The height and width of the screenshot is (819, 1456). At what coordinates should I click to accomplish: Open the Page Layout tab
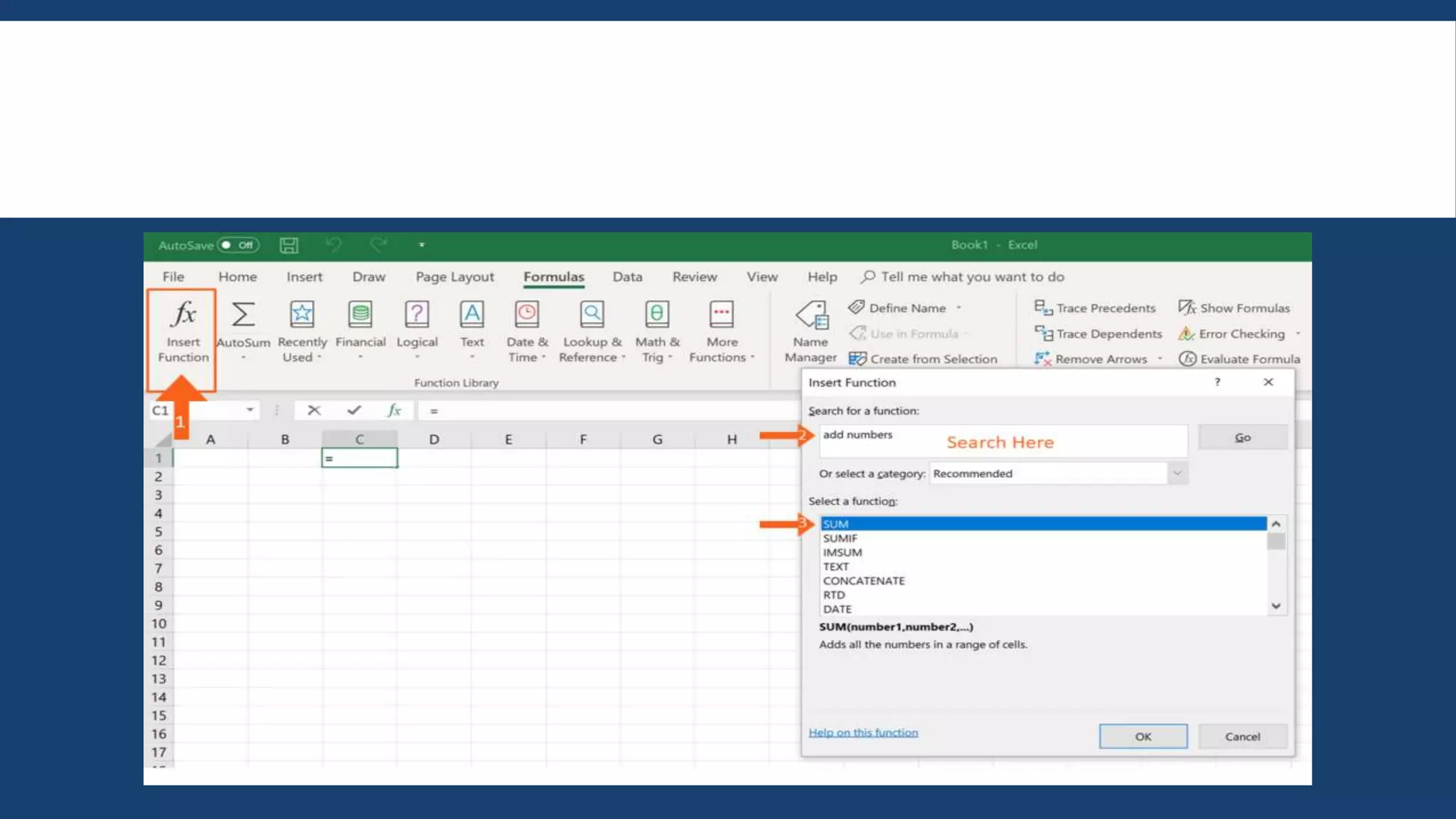click(454, 277)
